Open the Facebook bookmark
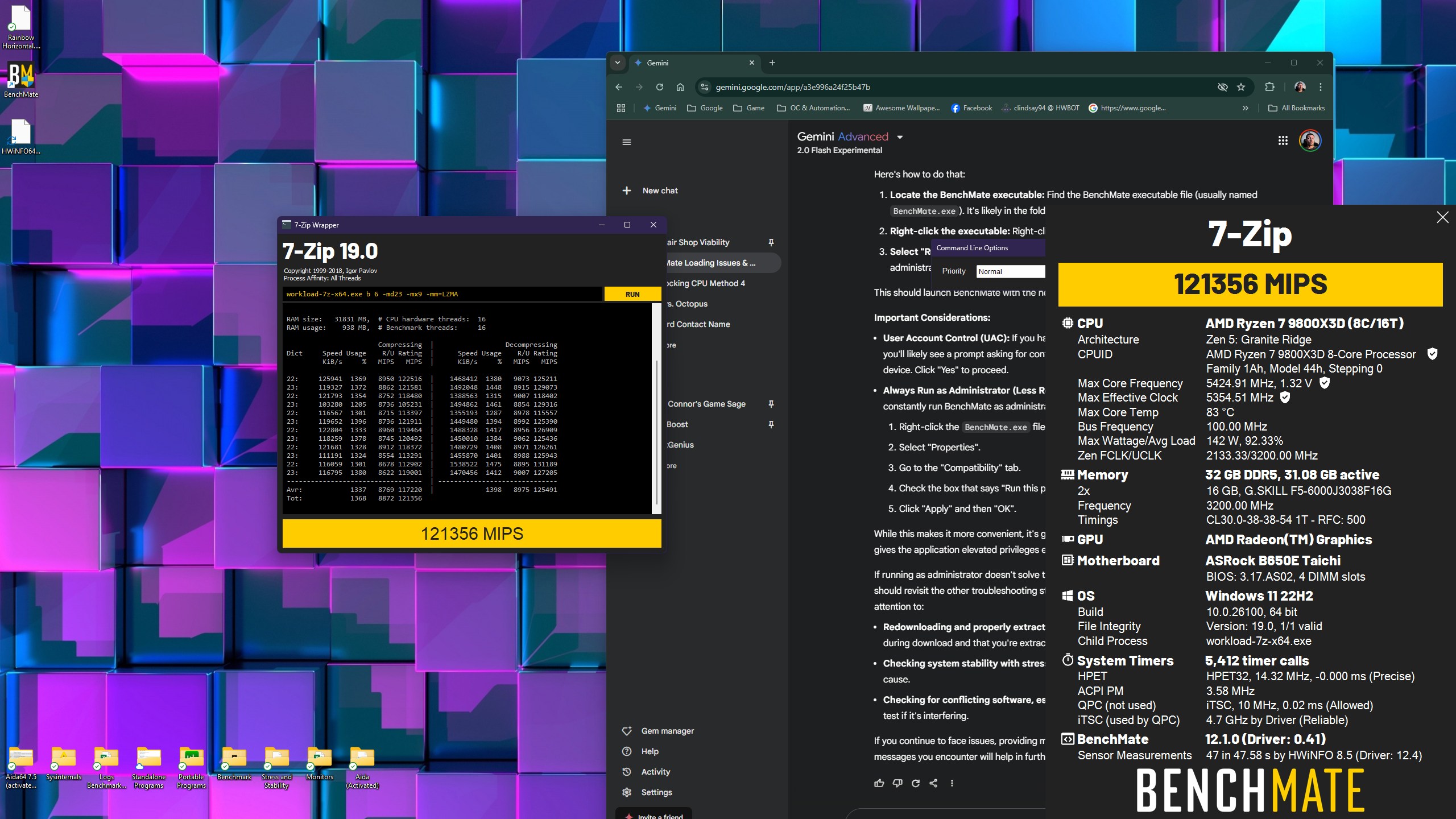The height and width of the screenshot is (819, 1456). click(x=971, y=108)
